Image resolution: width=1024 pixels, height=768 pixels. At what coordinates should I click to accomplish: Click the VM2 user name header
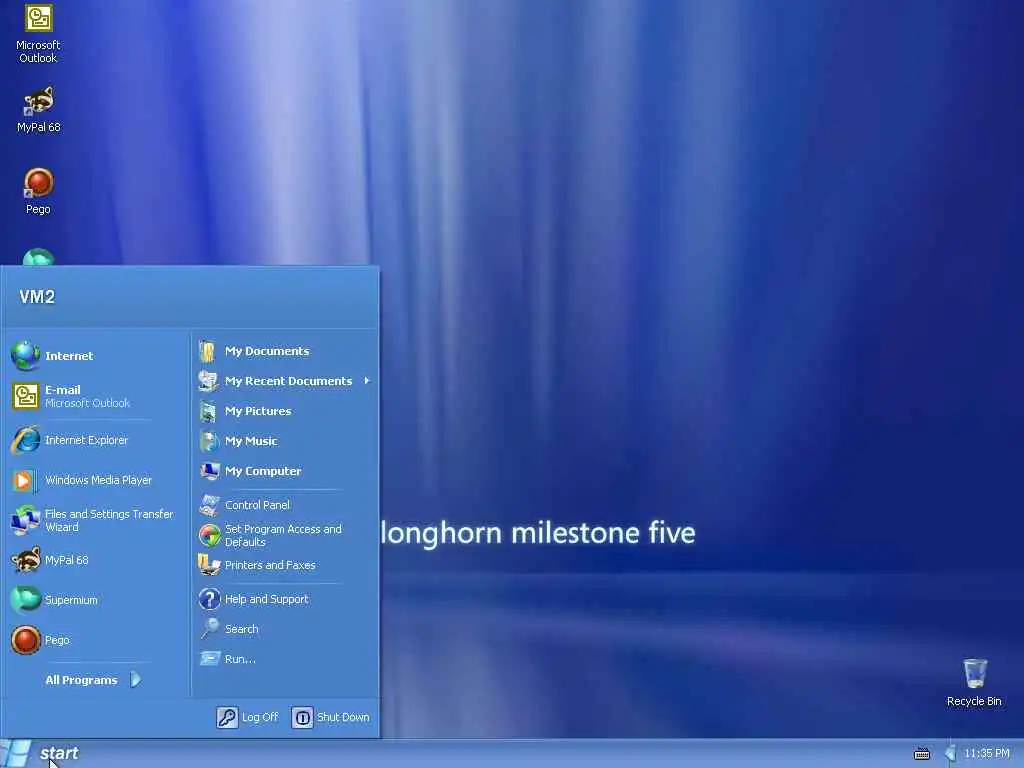(x=37, y=297)
